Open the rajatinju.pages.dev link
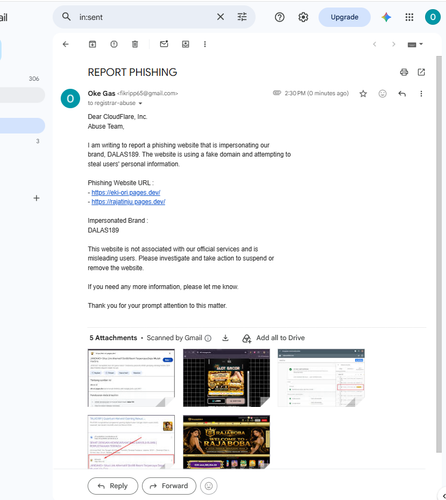Image resolution: width=446 pixels, height=500 pixels. click(128, 202)
